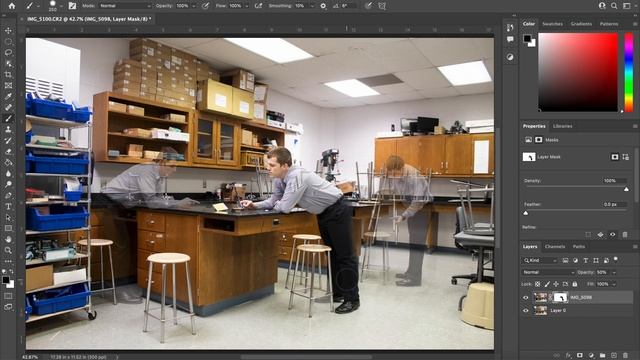The width and height of the screenshot is (640, 360).
Task: Load selection from mask
Action: [x=588, y=235]
